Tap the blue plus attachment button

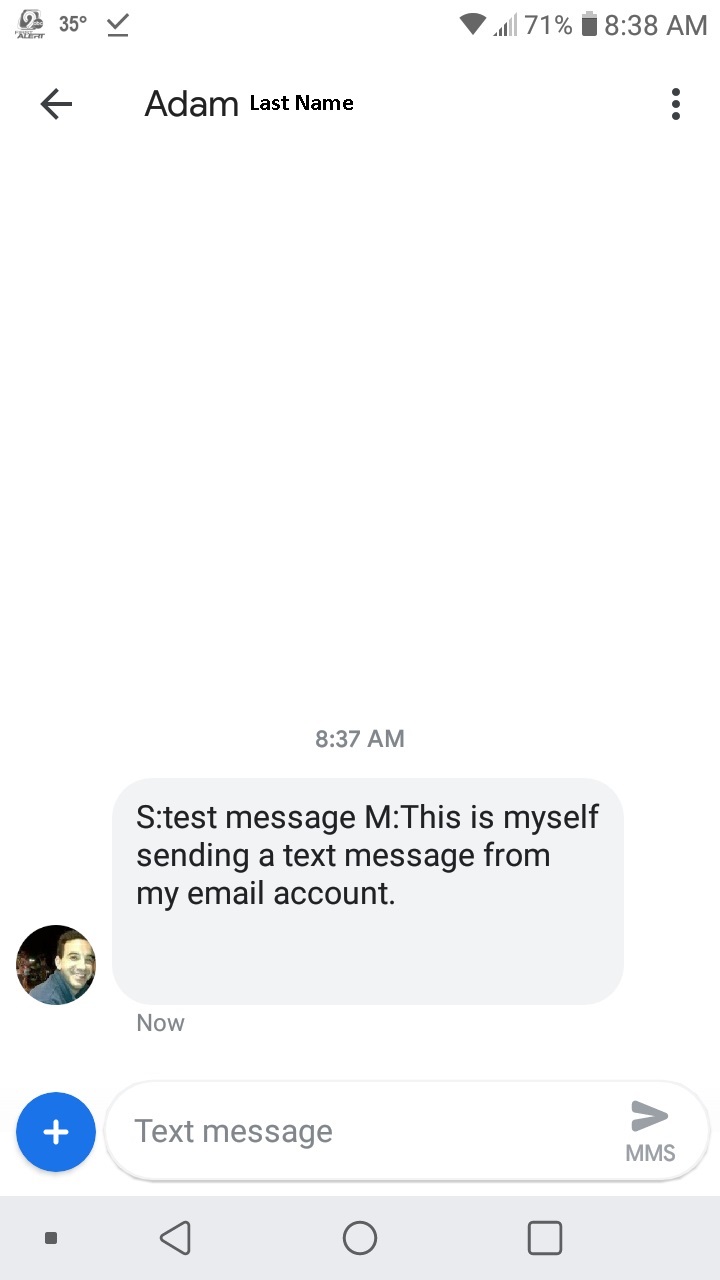tap(56, 1132)
